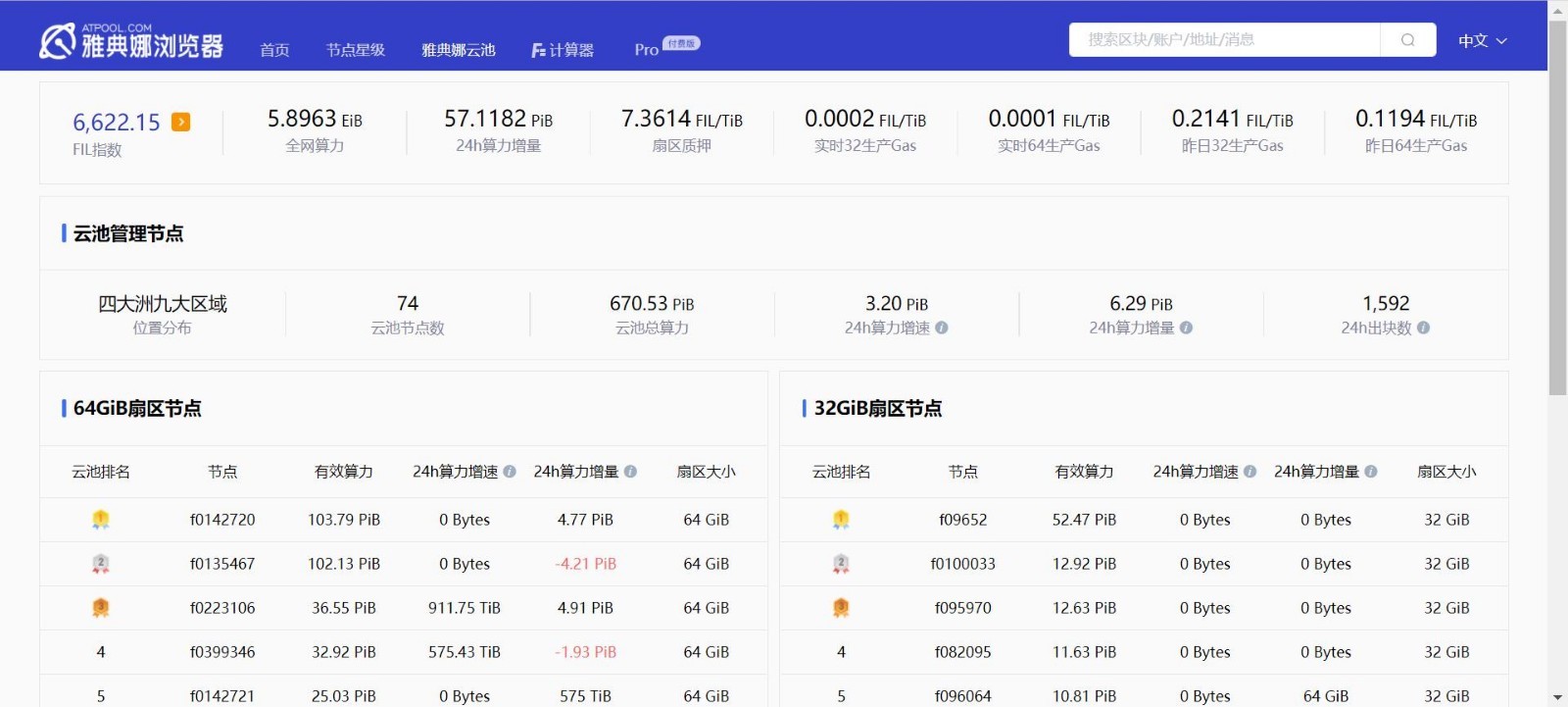This screenshot has height=707, width=1568.
Task: Open the 中文 language dropdown
Action: click(x=1482, y=41)
